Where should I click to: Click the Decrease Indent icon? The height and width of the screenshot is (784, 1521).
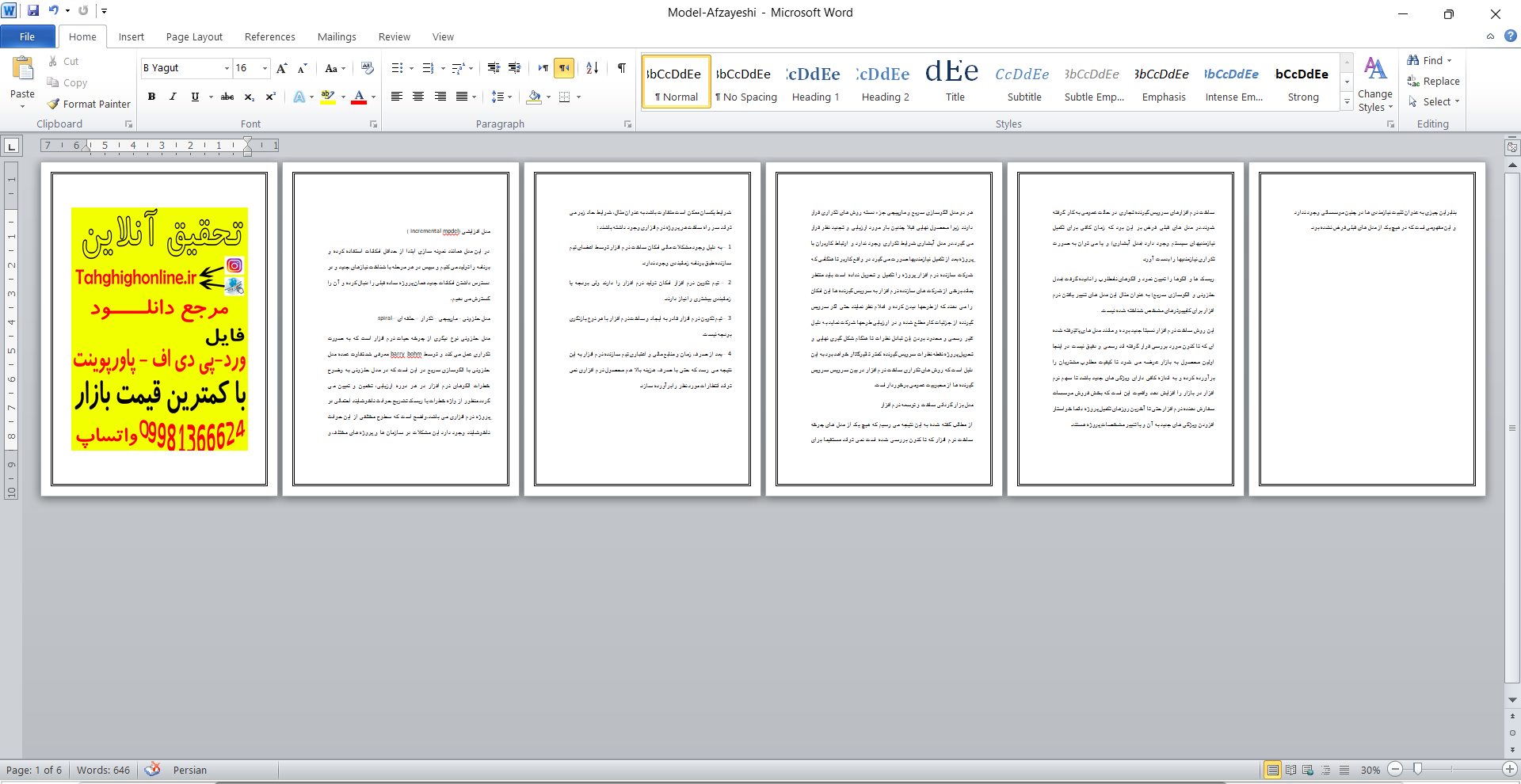[494, 68]
